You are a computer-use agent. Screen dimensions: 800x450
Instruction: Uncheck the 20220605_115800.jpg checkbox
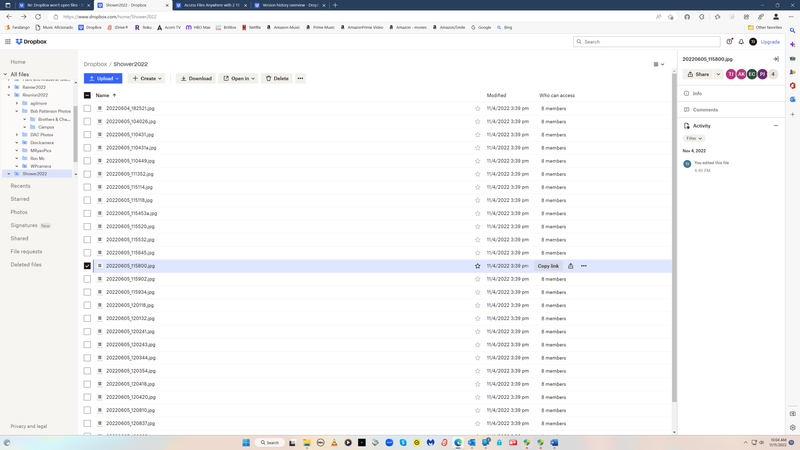click(x=87, y=266)
